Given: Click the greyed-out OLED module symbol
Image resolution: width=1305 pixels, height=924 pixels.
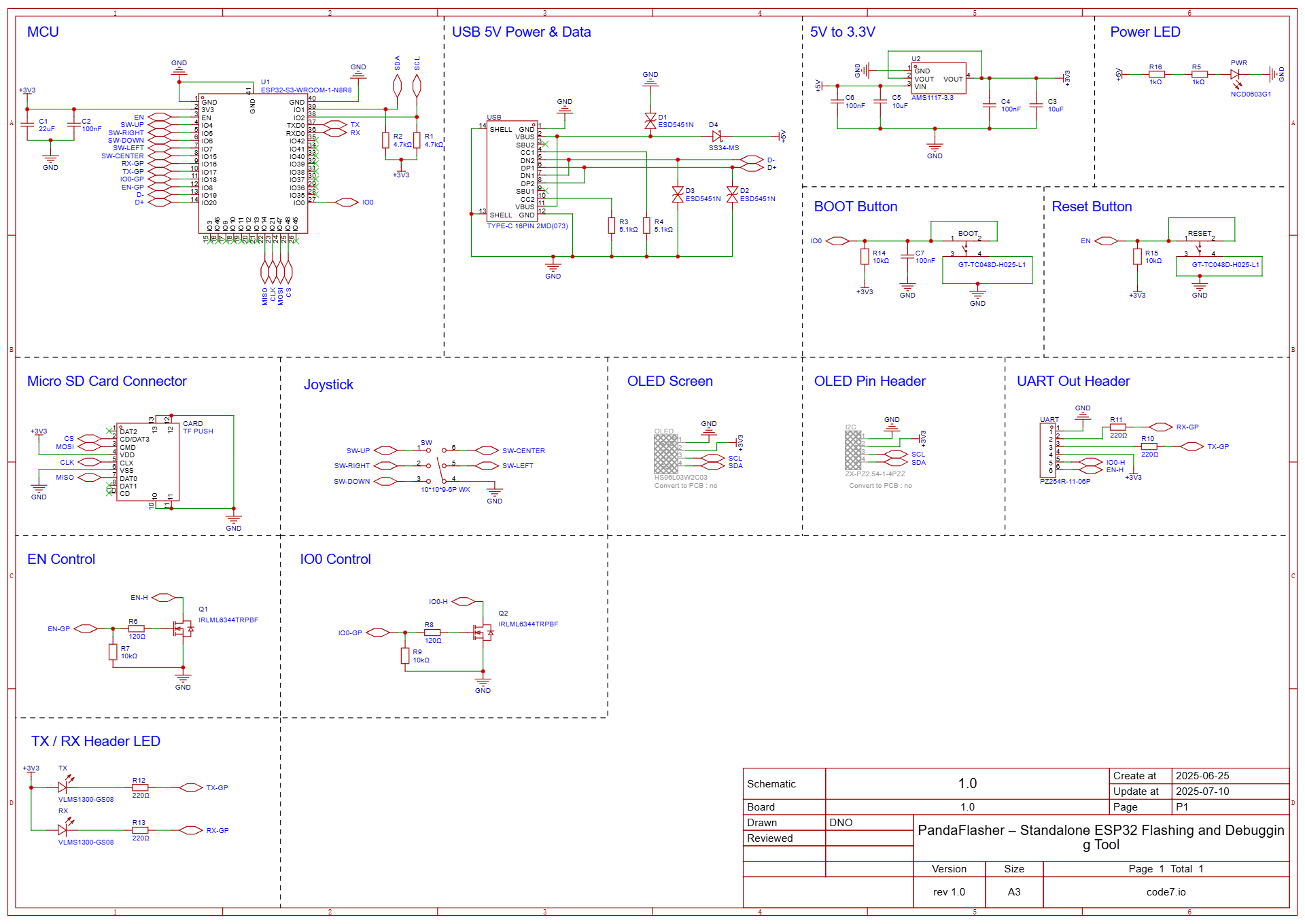Looking at the screenshot, I should point(666,454).
